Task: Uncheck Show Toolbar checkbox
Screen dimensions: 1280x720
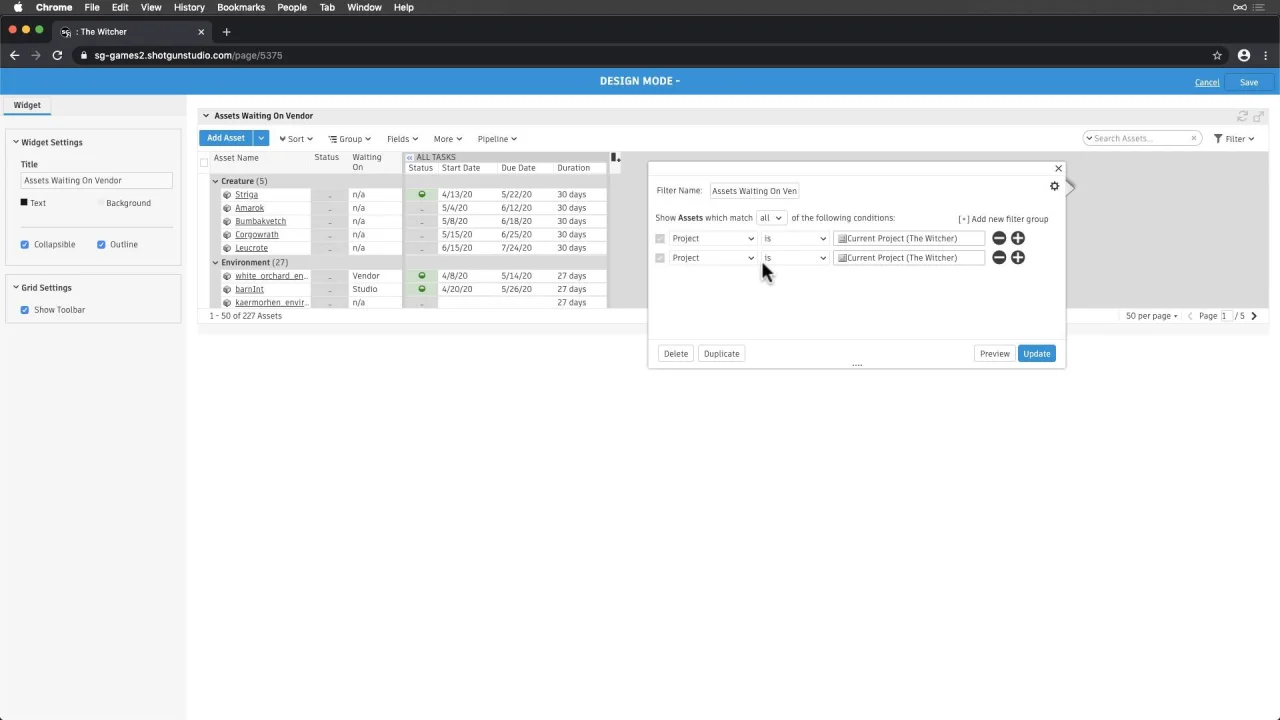Action: tap(25, 310)
